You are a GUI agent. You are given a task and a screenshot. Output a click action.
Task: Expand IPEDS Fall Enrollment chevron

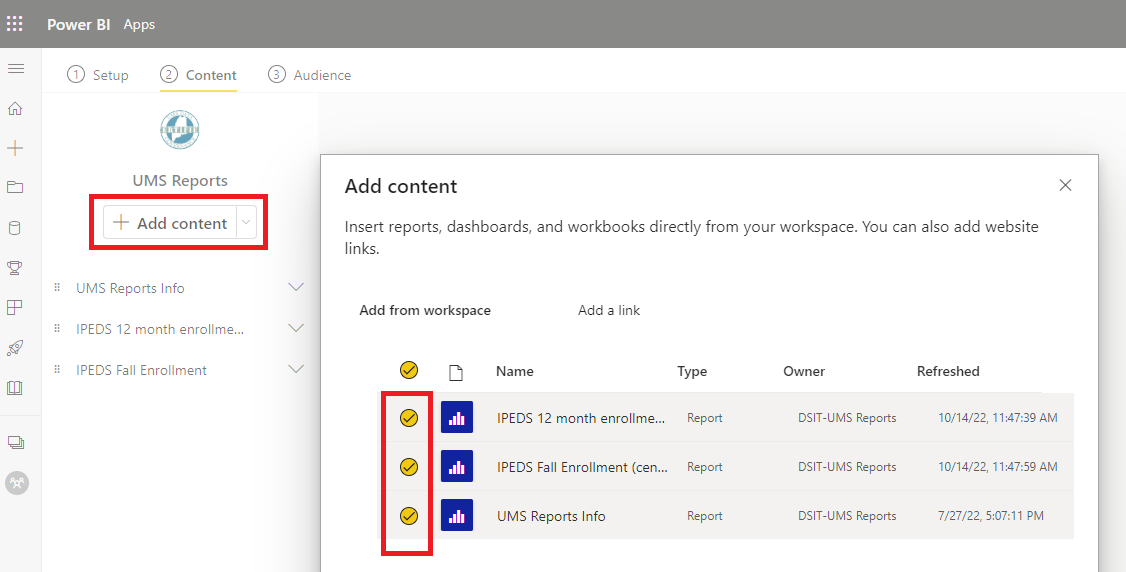click(296, 369)
